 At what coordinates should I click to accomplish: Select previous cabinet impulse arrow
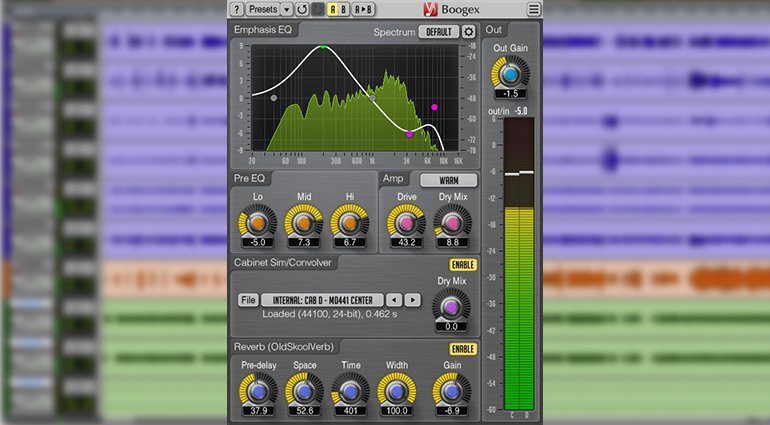(396, 299)
